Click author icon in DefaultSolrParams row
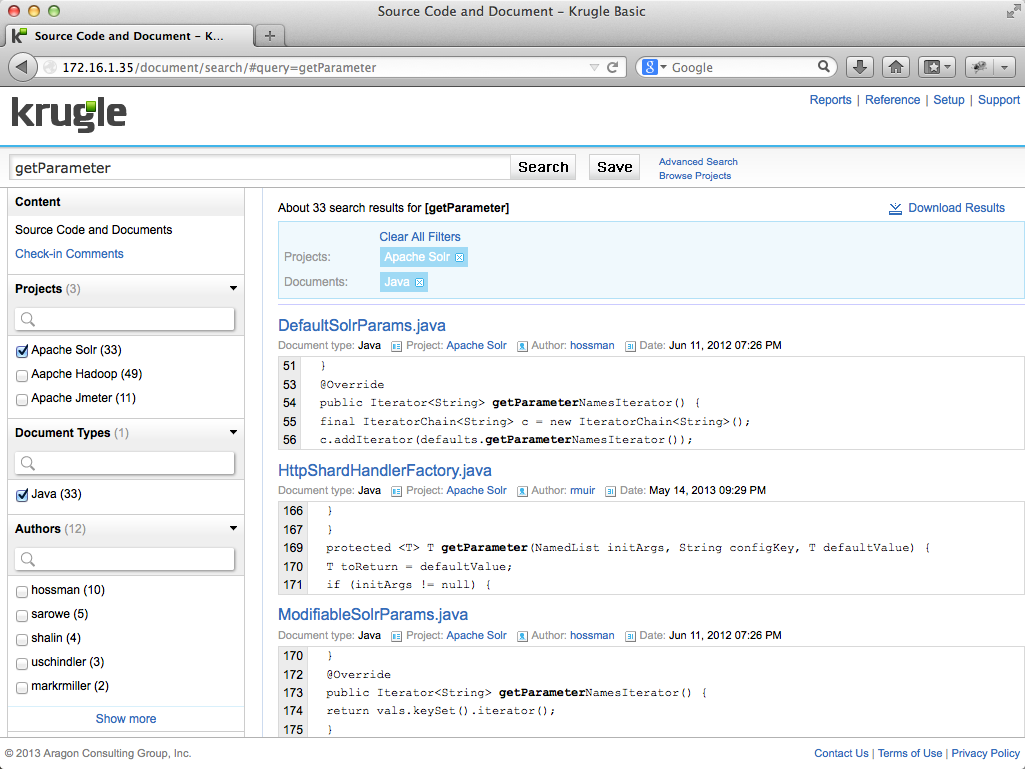The width and height of the screenshot is (1025, 769). [522, 346]
